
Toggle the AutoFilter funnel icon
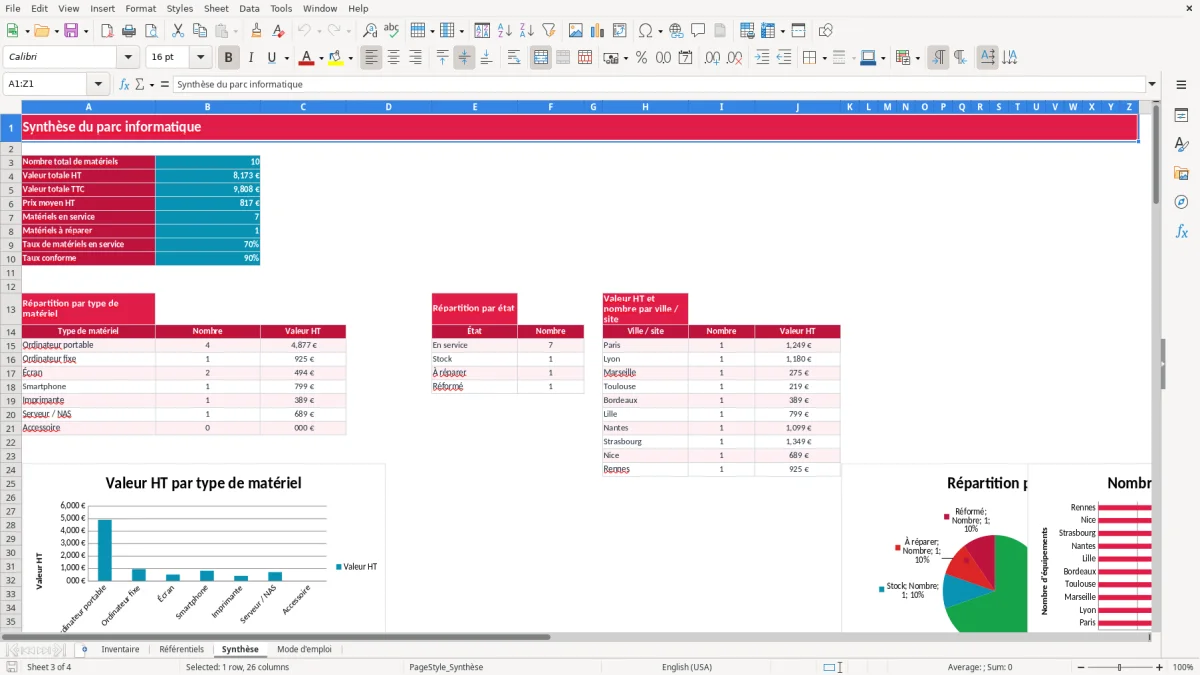coord(548,31)
